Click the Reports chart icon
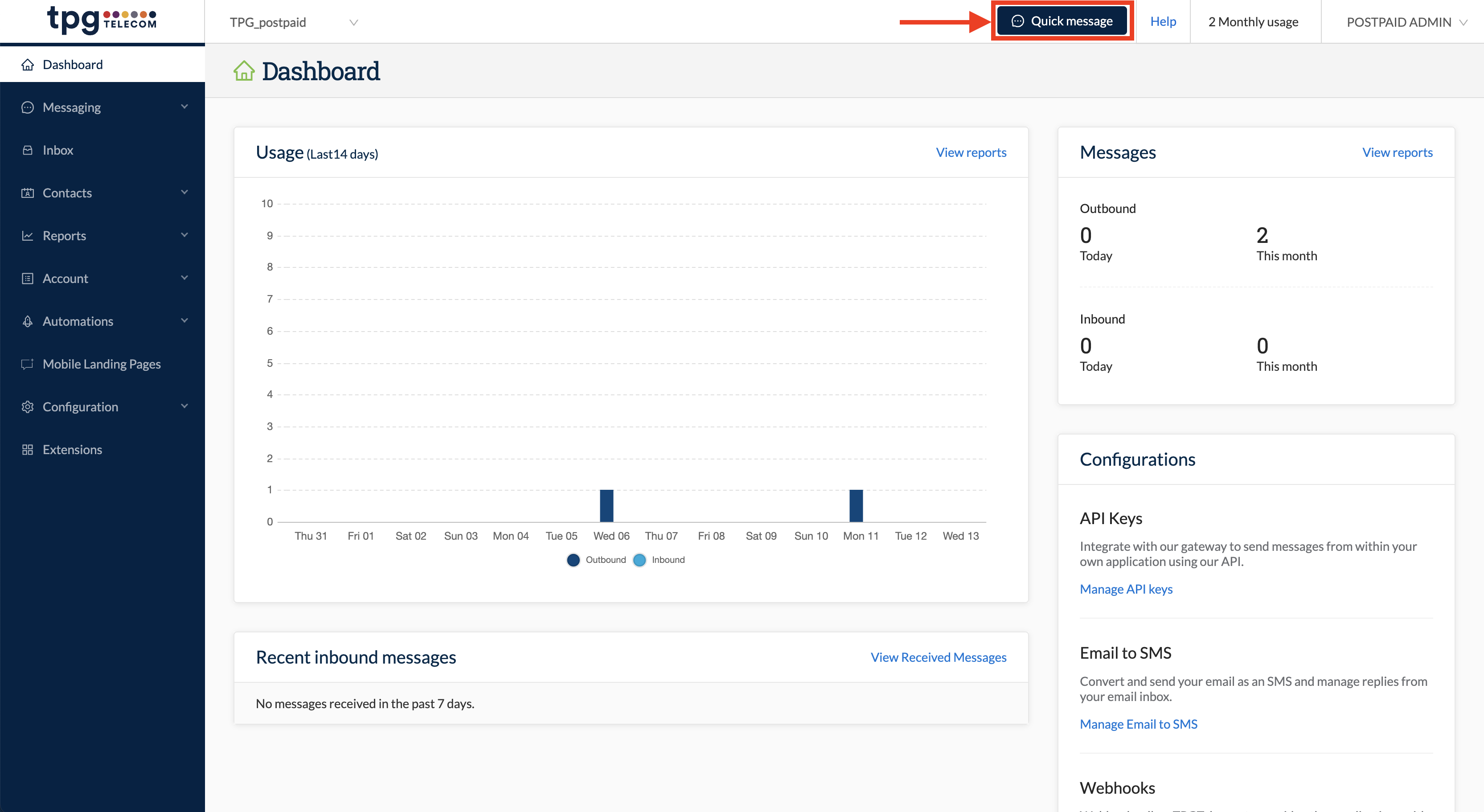Viewport: 1484px width, 812px height. point(27,236)
